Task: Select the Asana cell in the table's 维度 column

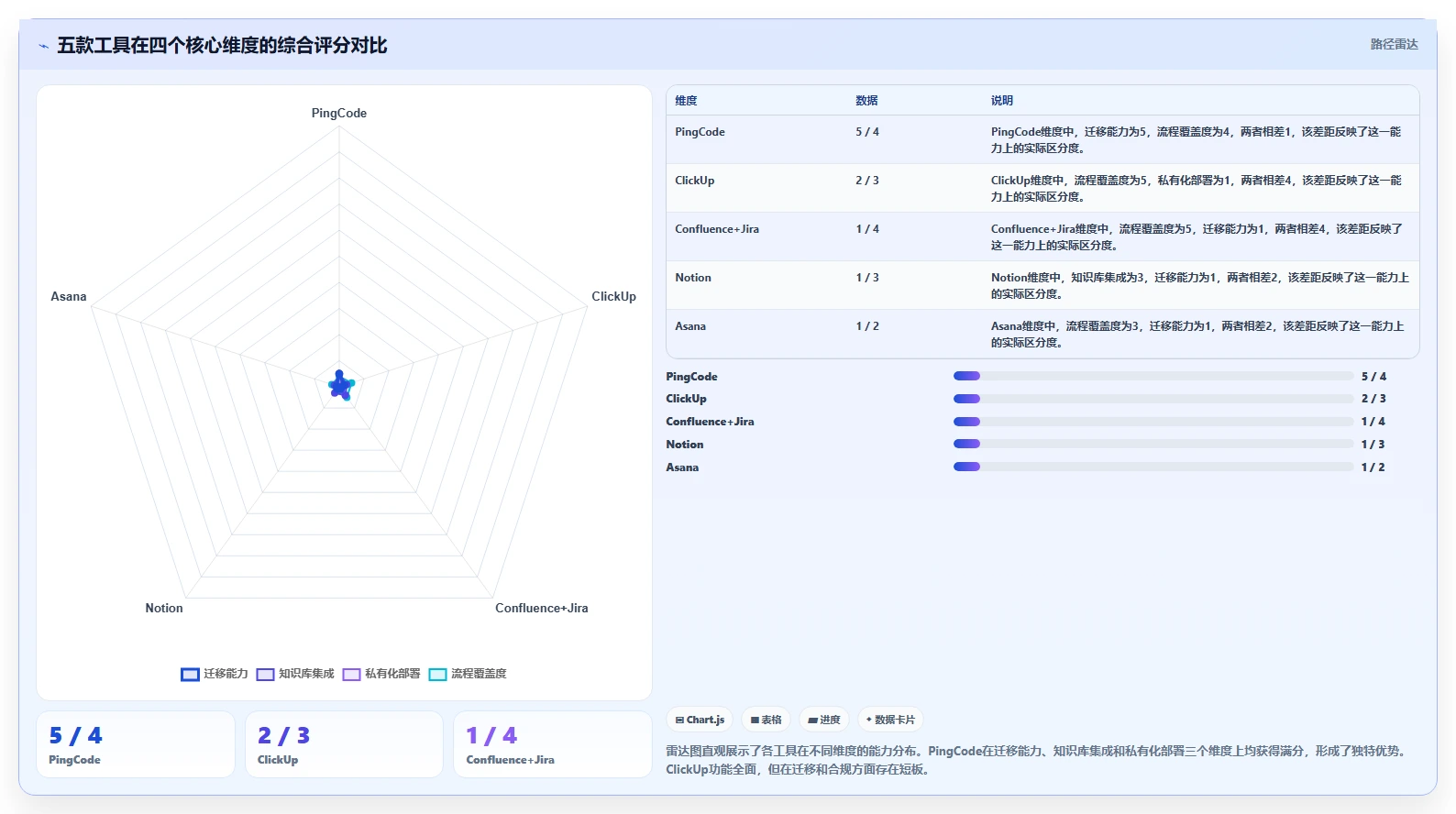Action: tap(690, 326)
